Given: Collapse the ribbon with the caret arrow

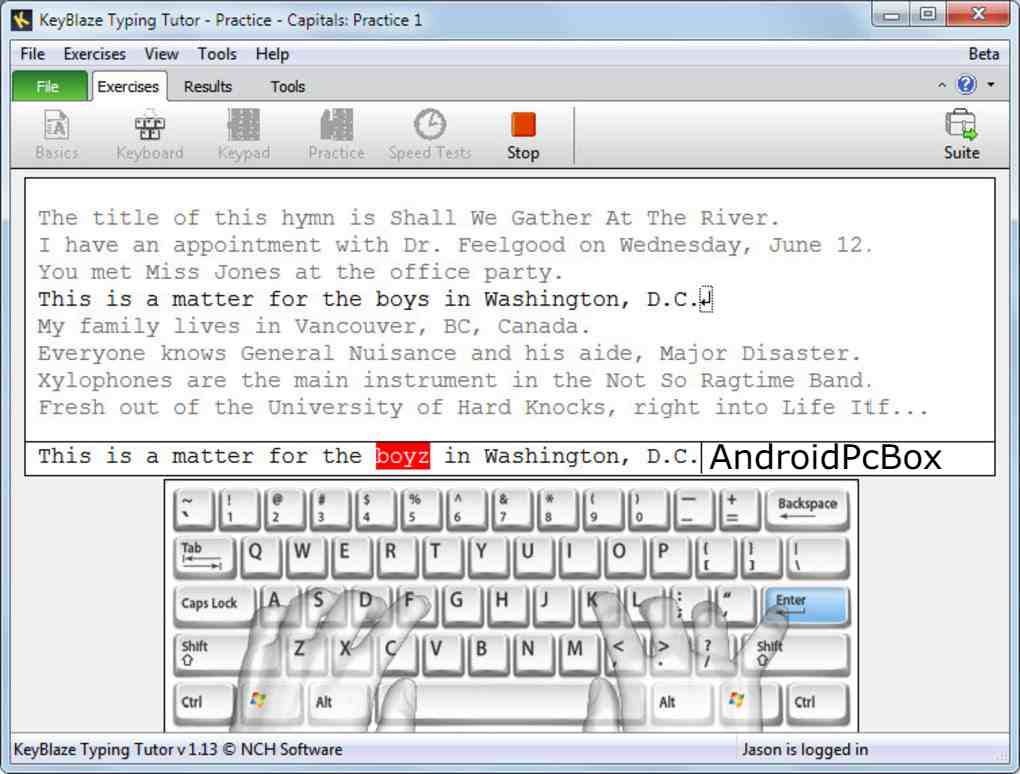Looking at the screenshot, I should click(x=941, y=85).
